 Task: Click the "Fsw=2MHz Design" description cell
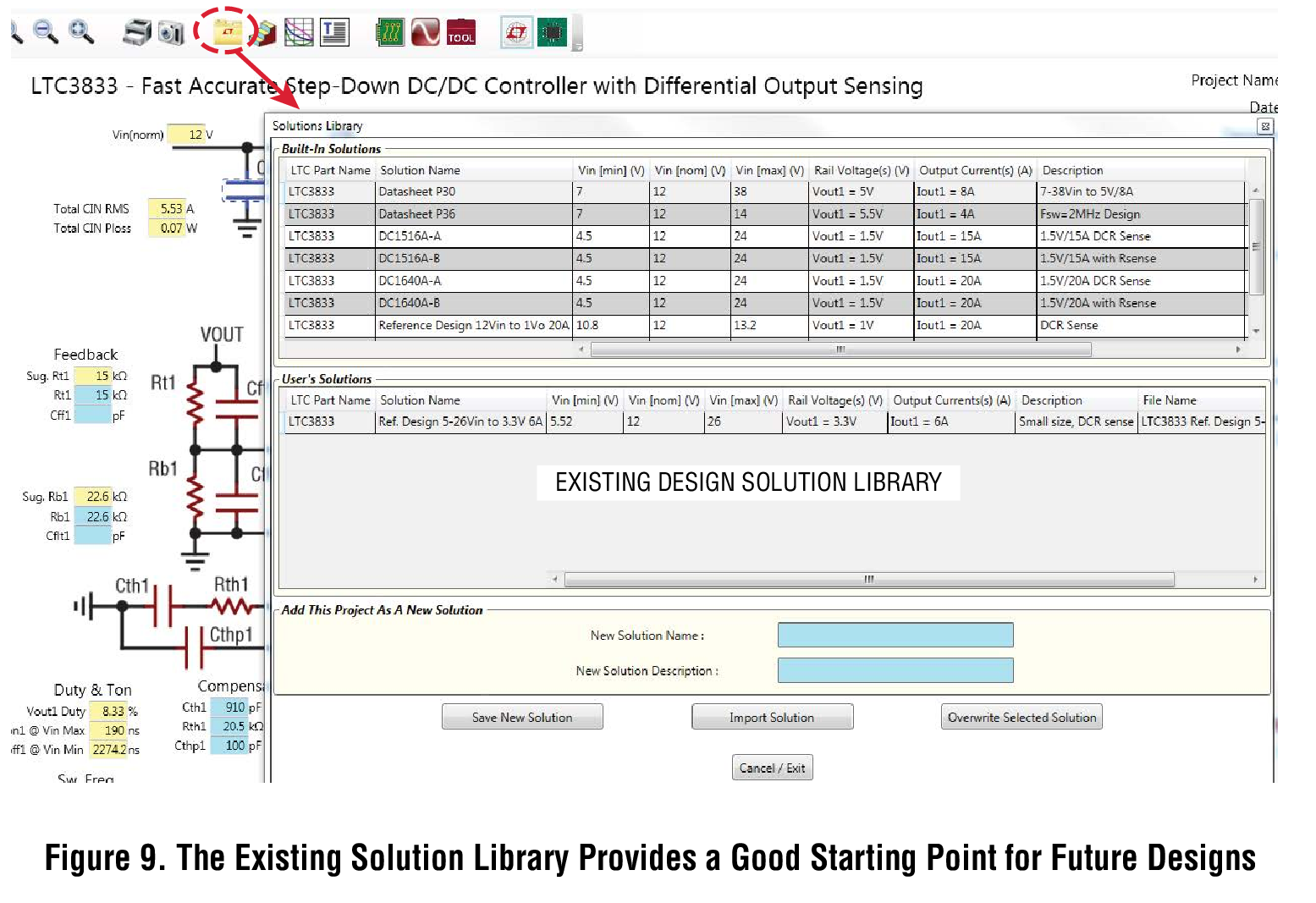(1141, 214)
